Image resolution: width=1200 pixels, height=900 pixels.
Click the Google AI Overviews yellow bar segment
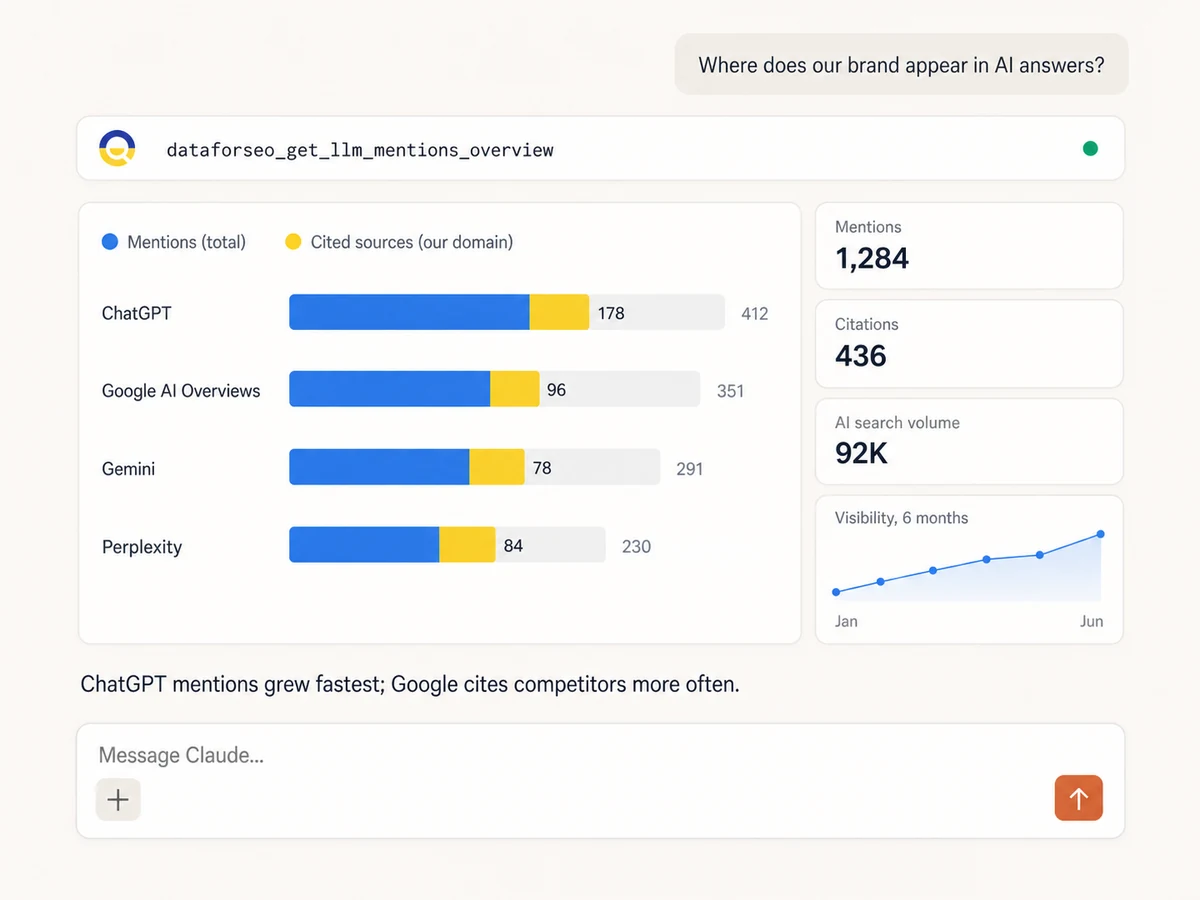(x=514, y=389)
